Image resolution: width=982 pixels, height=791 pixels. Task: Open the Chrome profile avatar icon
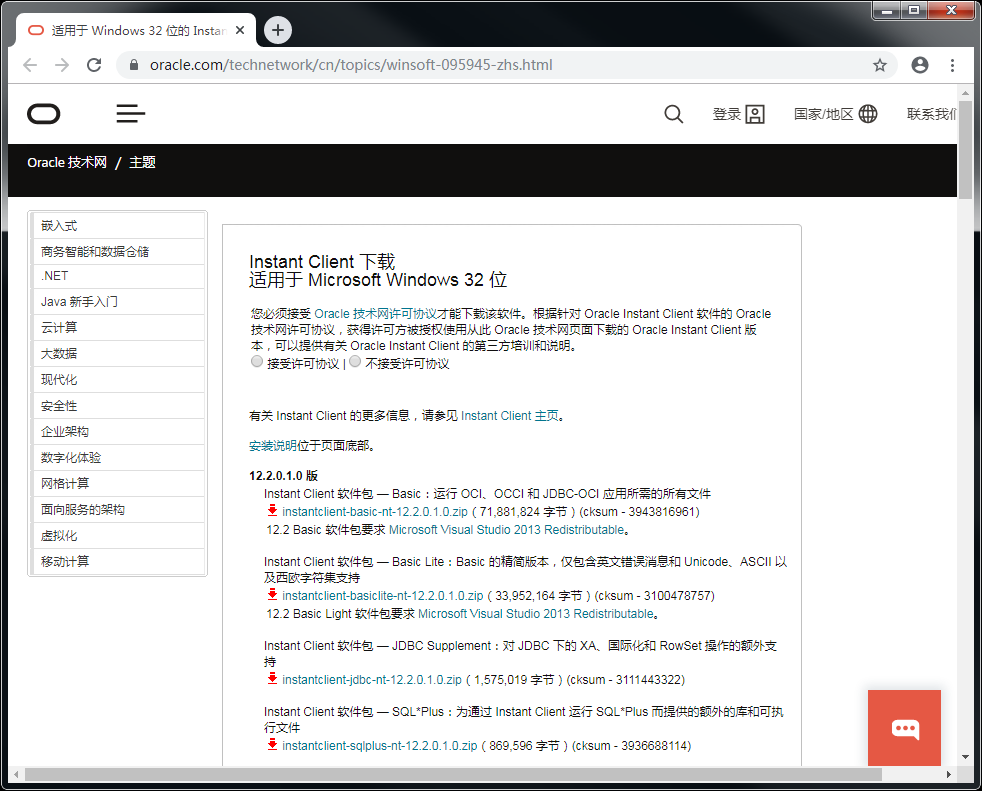pyautogui.click(x=919, y=65)
